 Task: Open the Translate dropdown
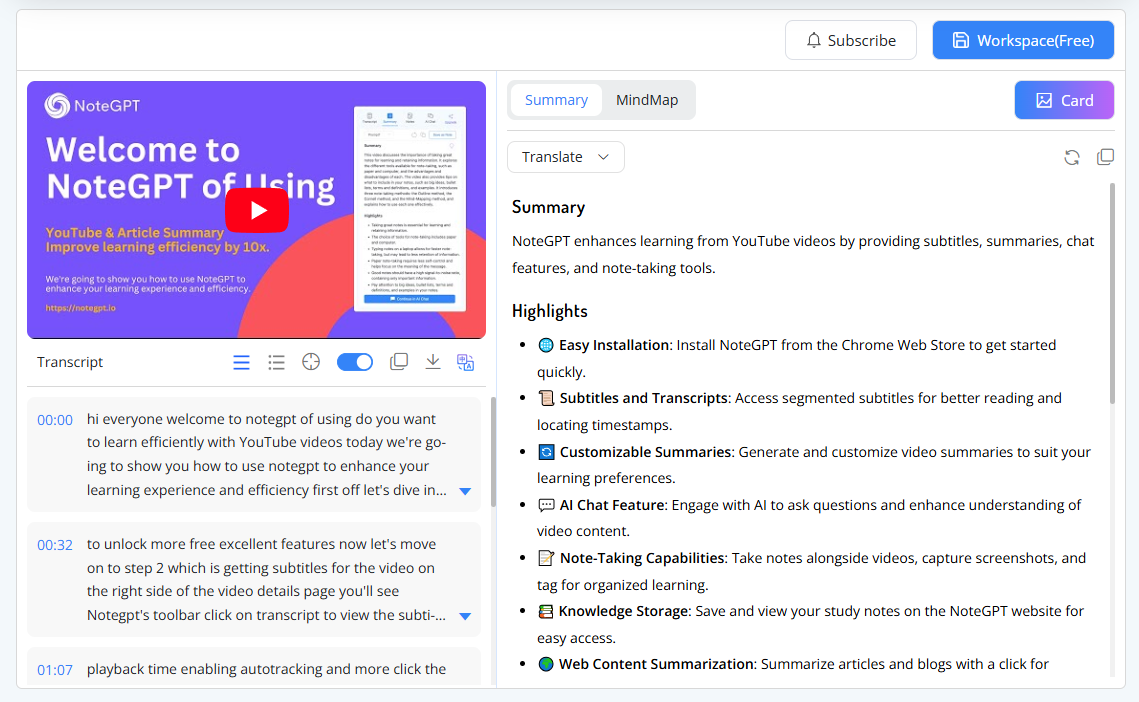point(565,157)
